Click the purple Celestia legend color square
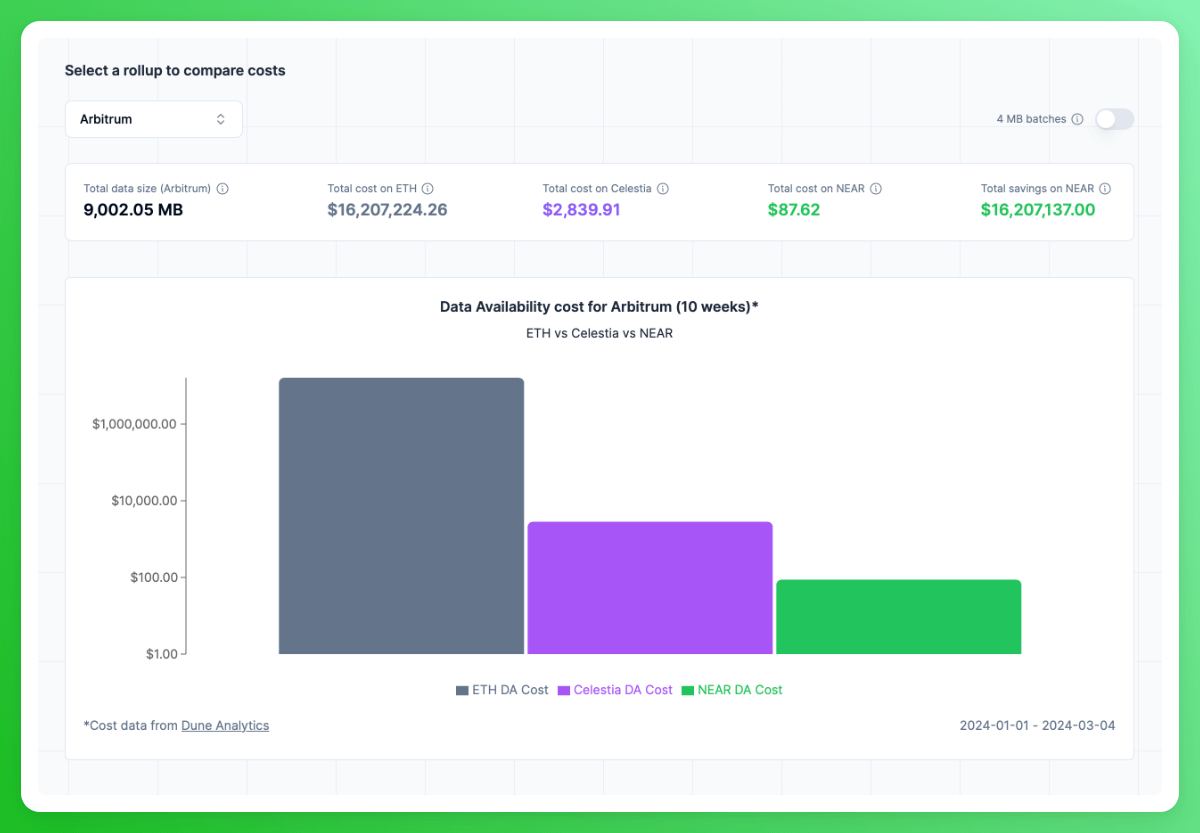Viewport: 1200px width, 833px height. tap(564, 690)
